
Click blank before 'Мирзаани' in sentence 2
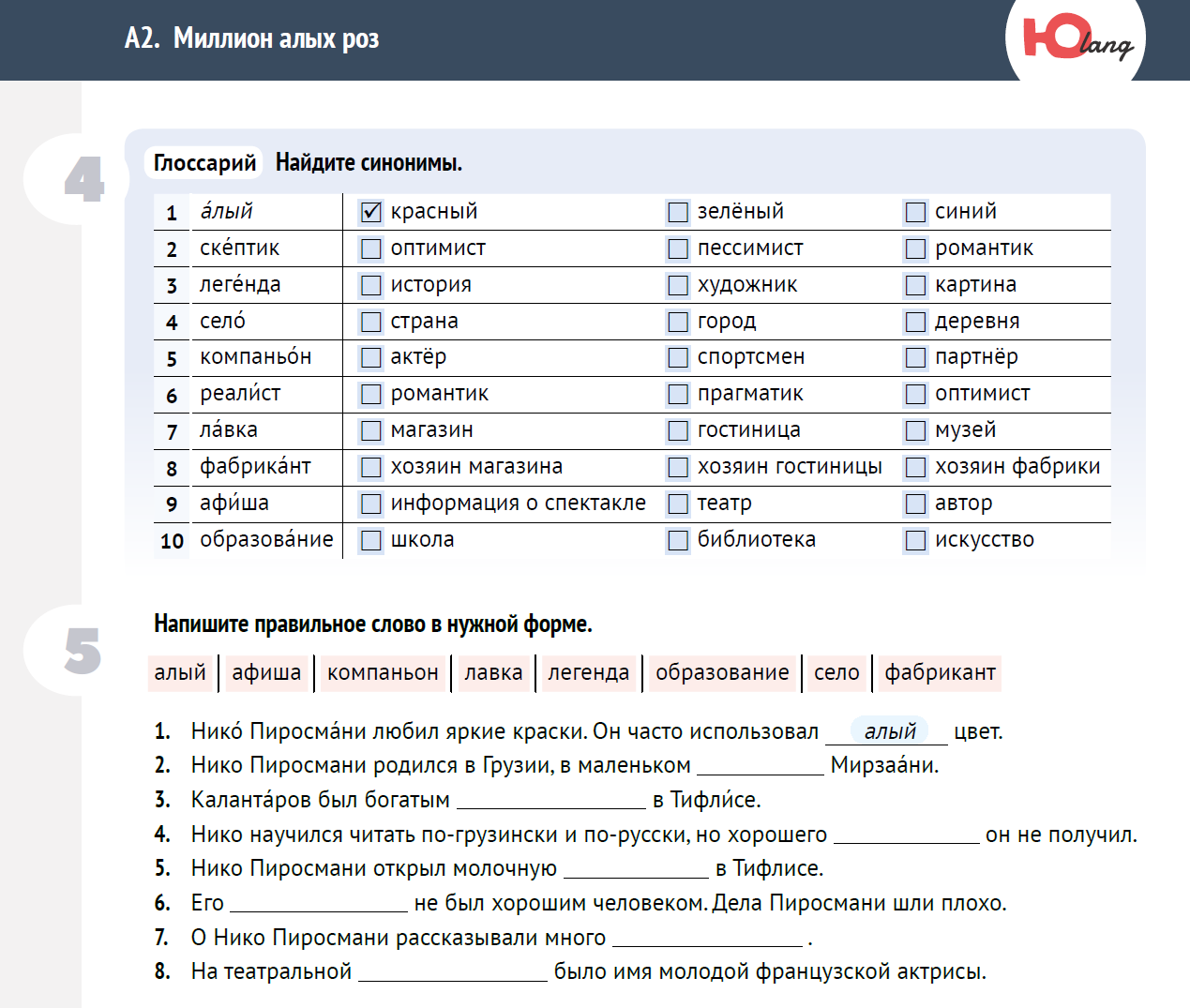761,766
